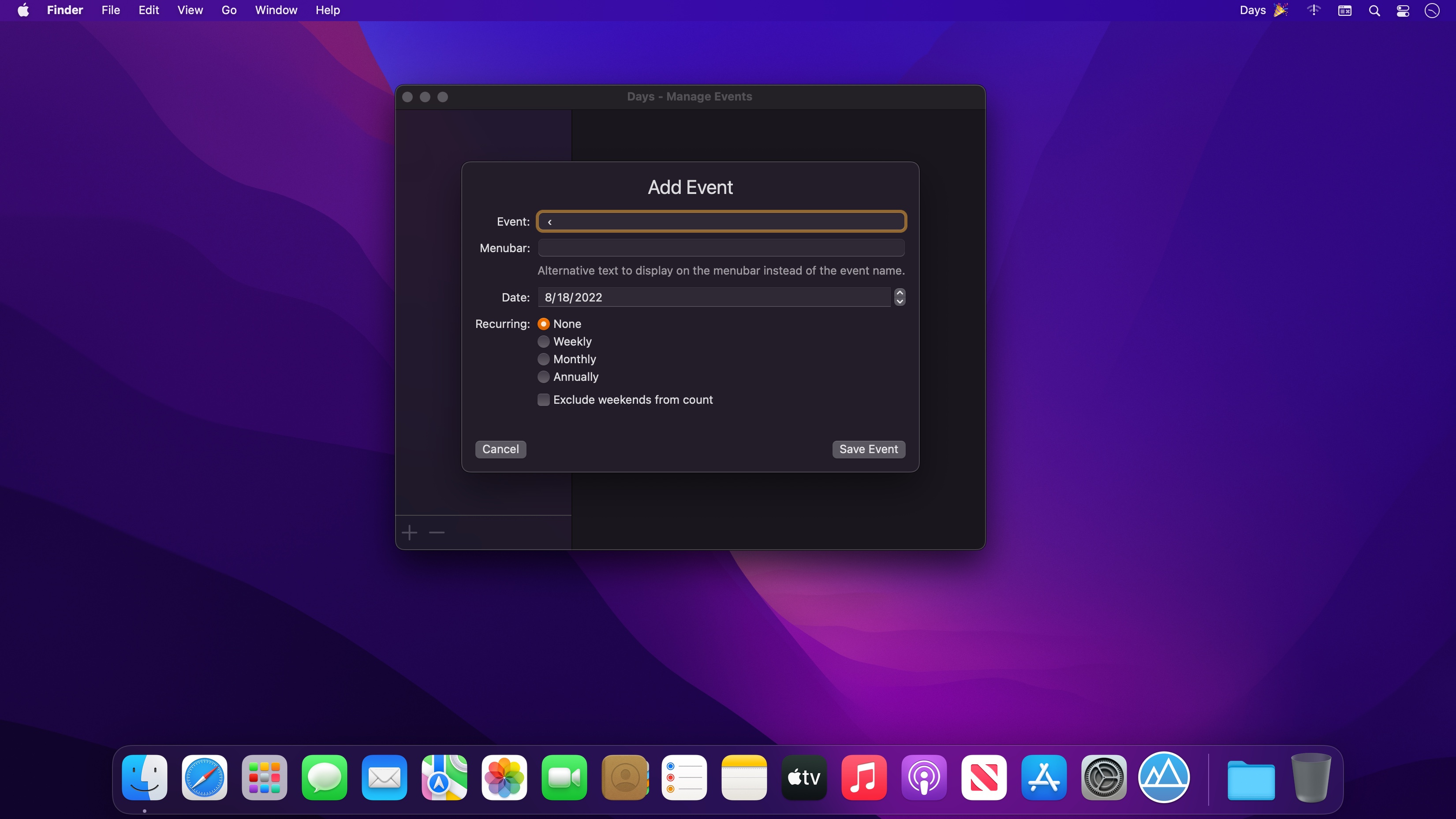
Task: Click the date stepper arrows
Action: (899, 297)
